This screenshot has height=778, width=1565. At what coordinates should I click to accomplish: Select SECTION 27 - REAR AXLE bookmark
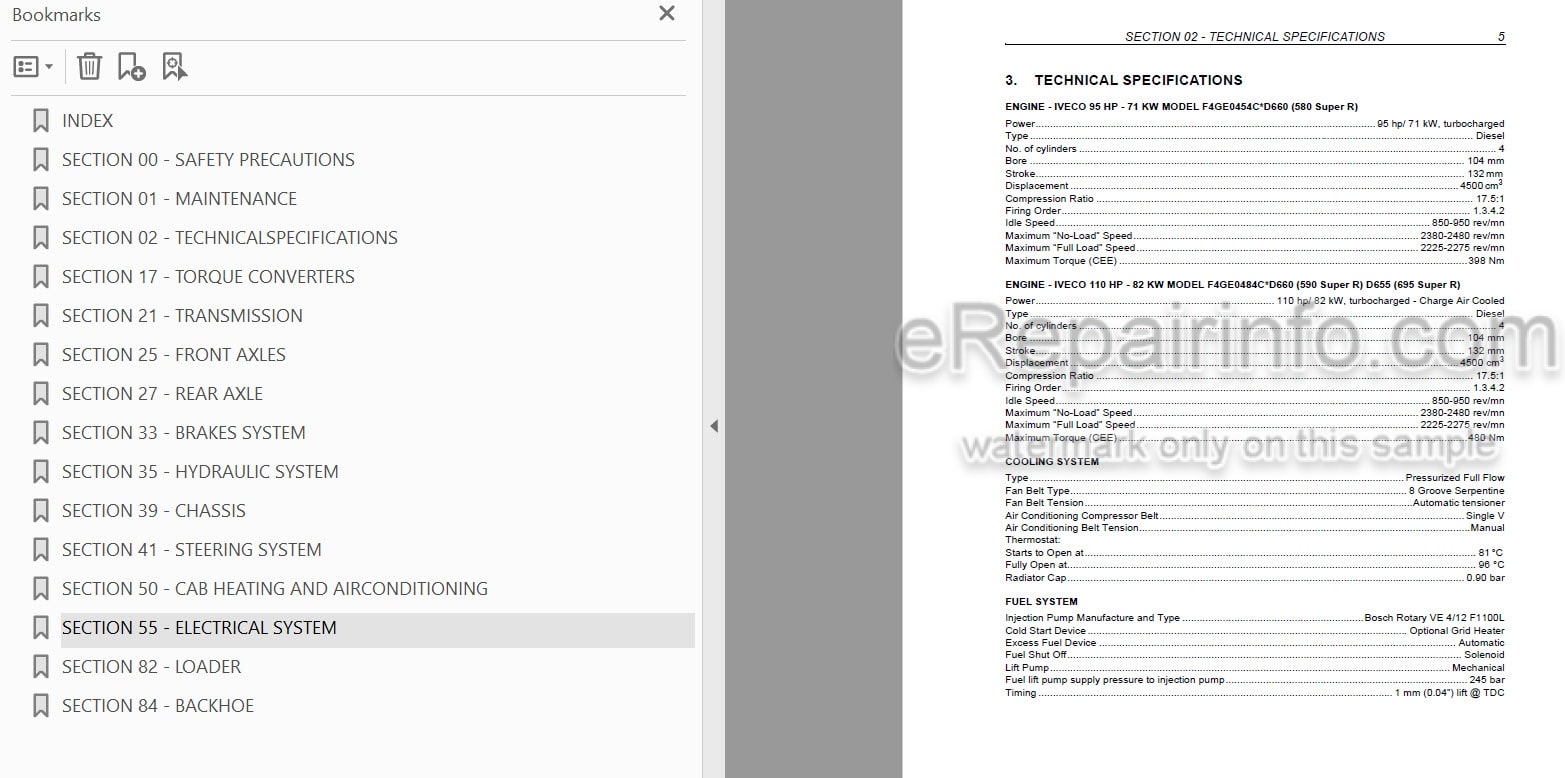point(162,394)
